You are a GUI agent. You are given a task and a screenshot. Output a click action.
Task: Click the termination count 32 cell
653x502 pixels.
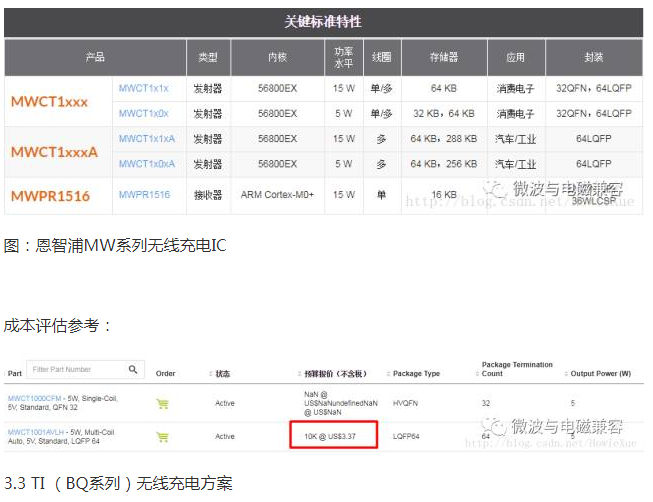[x=486, y=403]
